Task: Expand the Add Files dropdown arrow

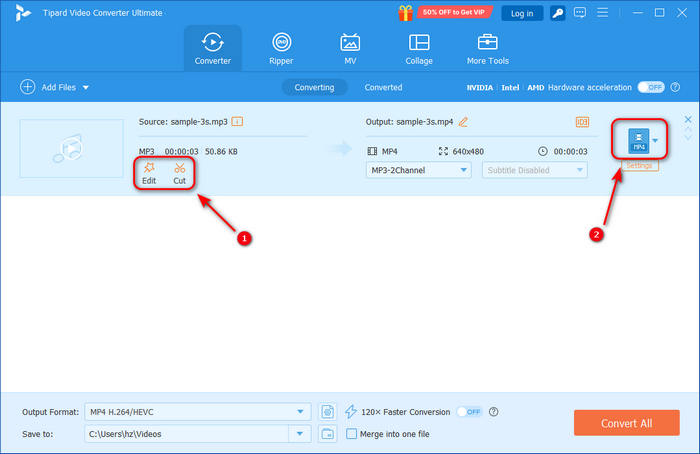Action: click(x=86, y=87)
